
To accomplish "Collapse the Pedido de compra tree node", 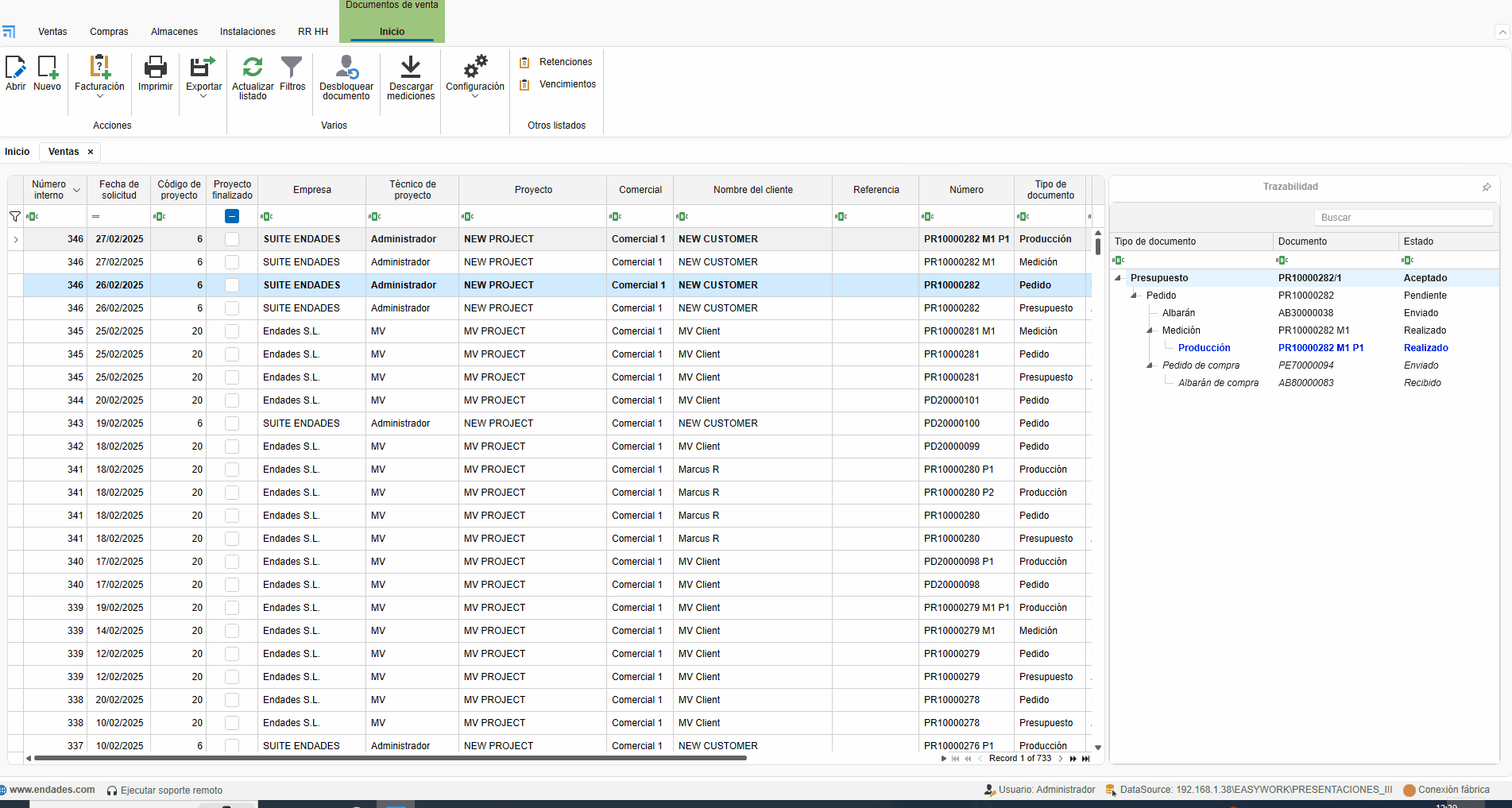I will pyautogui.click(x=1150, y=365).
